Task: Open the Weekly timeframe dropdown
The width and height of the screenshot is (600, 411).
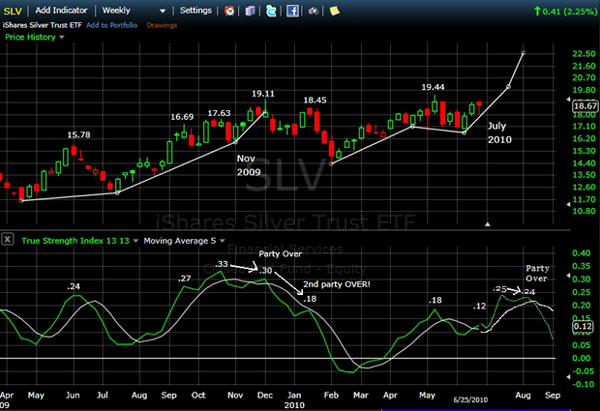Action: (134, 10)
